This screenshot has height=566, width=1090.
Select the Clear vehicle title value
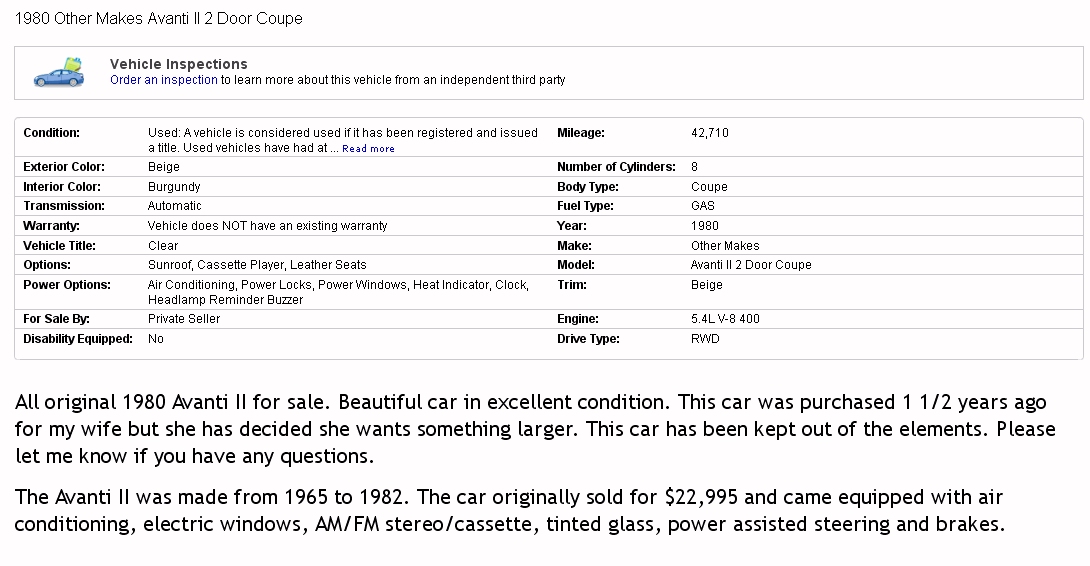pyautogui.click(x=163, y=246)
